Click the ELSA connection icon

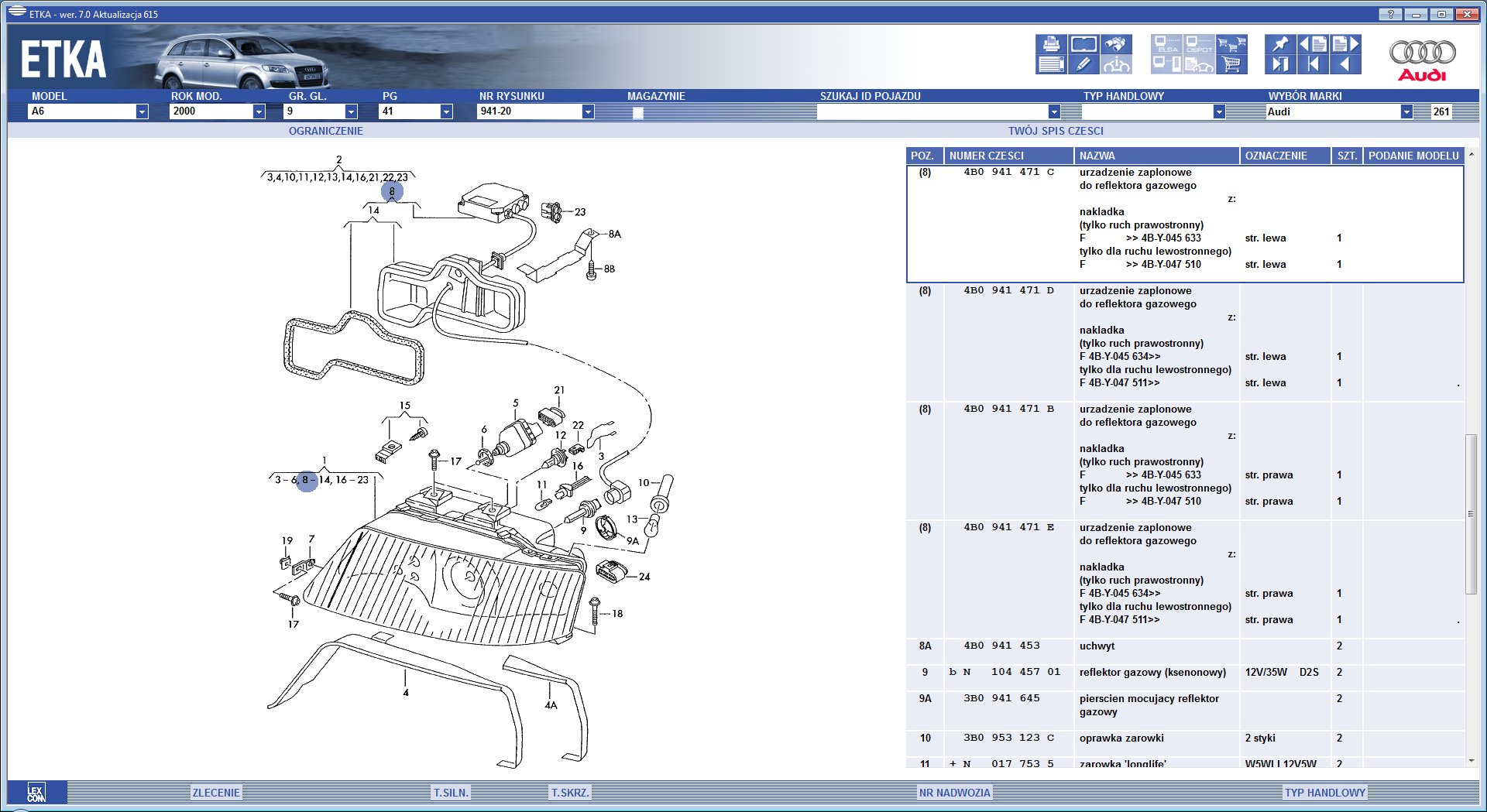coord(1166,44)
